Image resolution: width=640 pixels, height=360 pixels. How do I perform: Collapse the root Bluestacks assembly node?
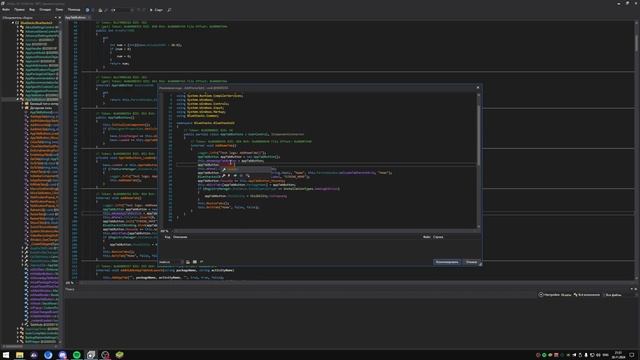[x=13, y=23]
